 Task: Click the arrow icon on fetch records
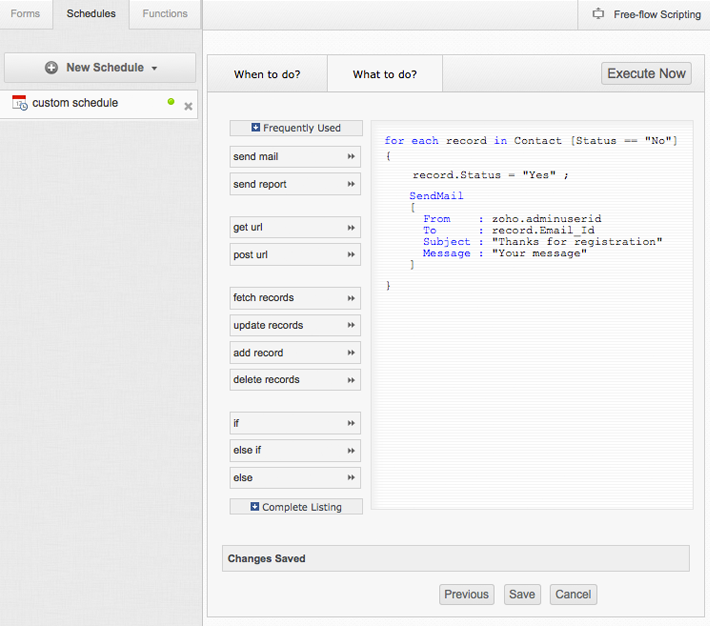351,298
